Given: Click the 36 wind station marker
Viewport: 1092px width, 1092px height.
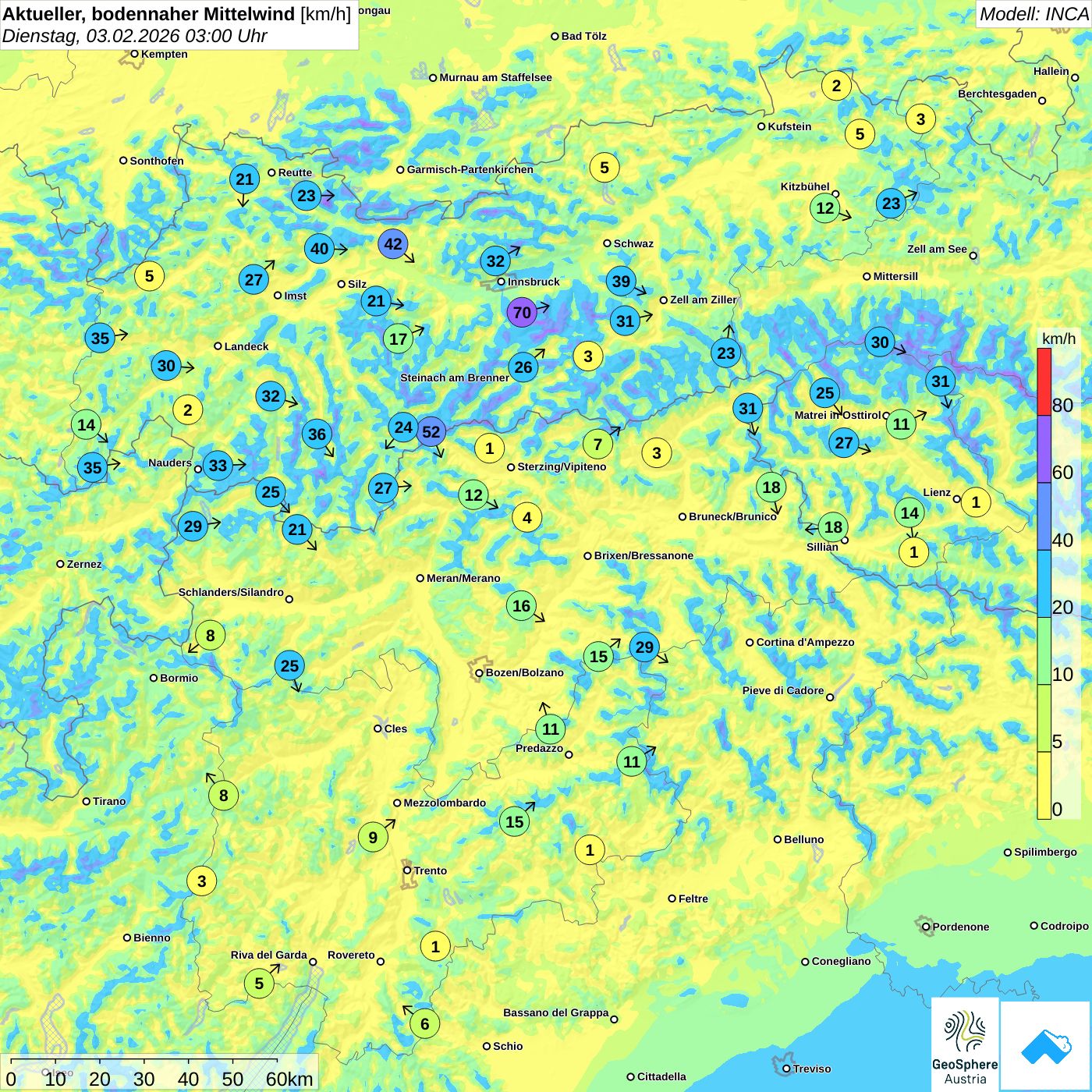Looking at the screenshot, I should tap(317, 434).
